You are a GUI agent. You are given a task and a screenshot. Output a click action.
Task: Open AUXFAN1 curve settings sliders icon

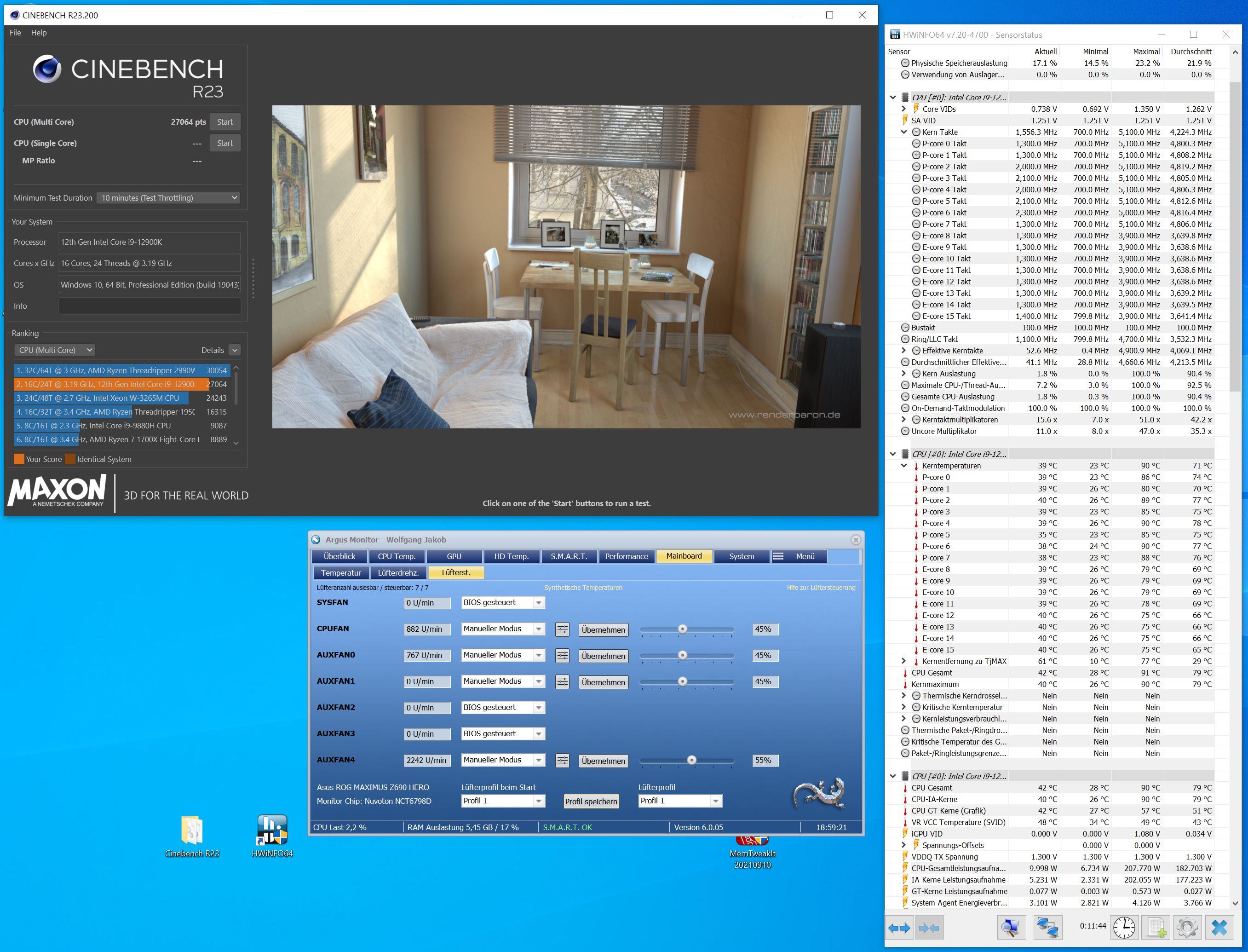pyautogui.click(x=562, y=682)
